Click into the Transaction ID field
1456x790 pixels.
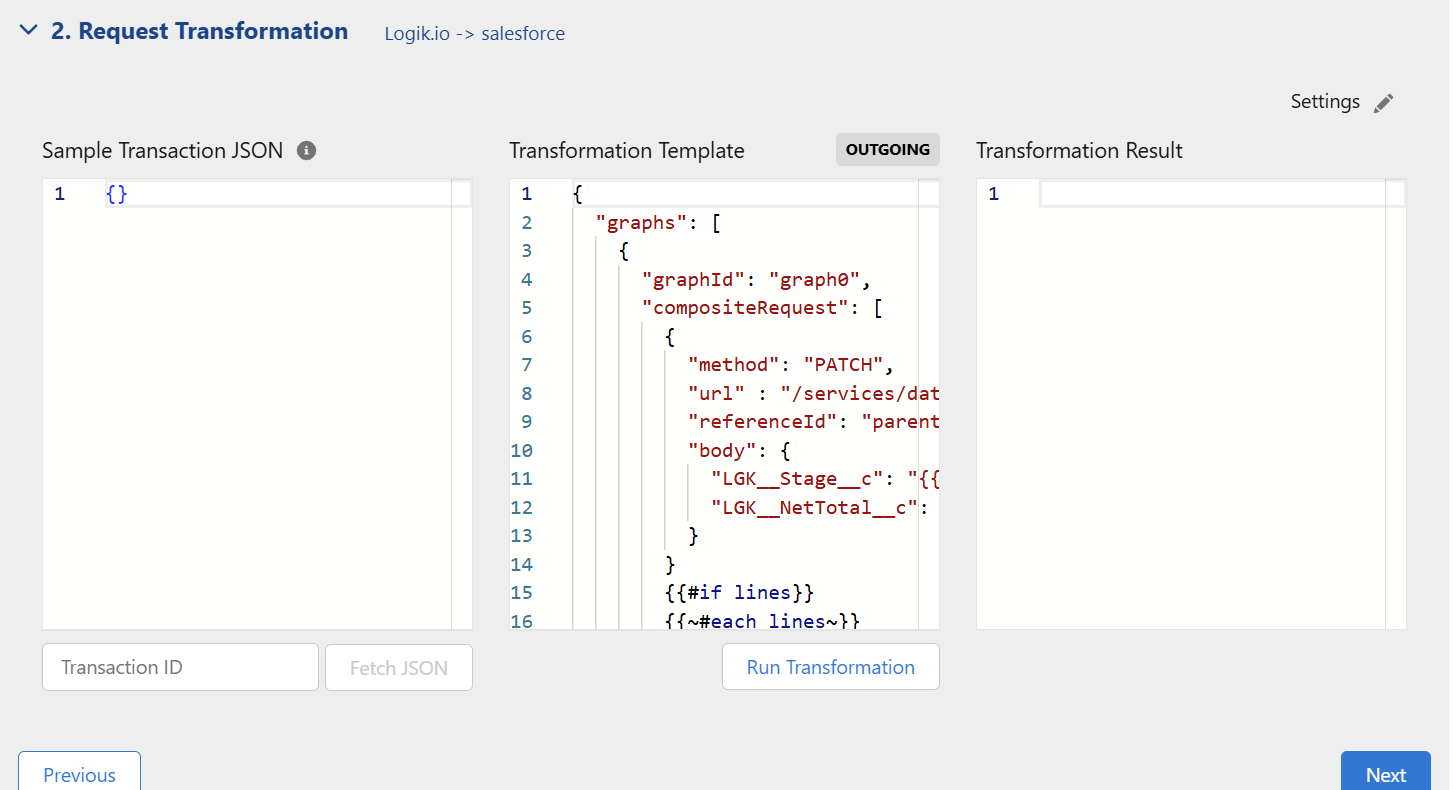[180, 667]
